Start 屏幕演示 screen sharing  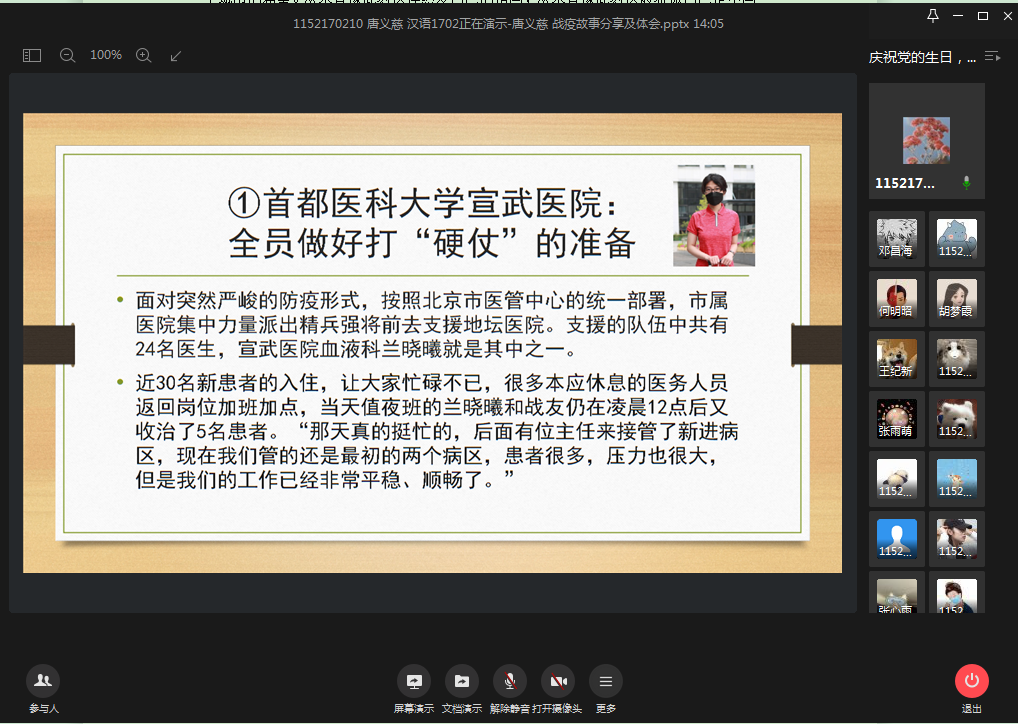(413, 681)
